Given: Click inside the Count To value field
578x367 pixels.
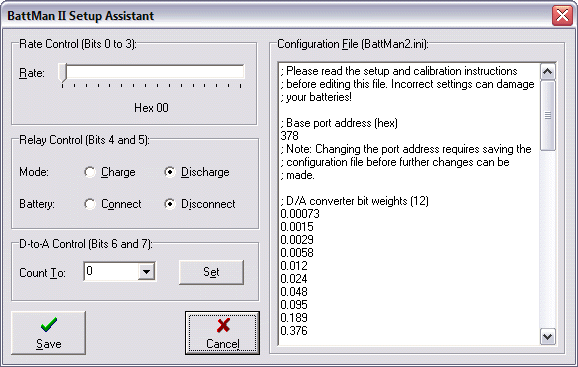Looking at the screenshot, I should 111,272.
